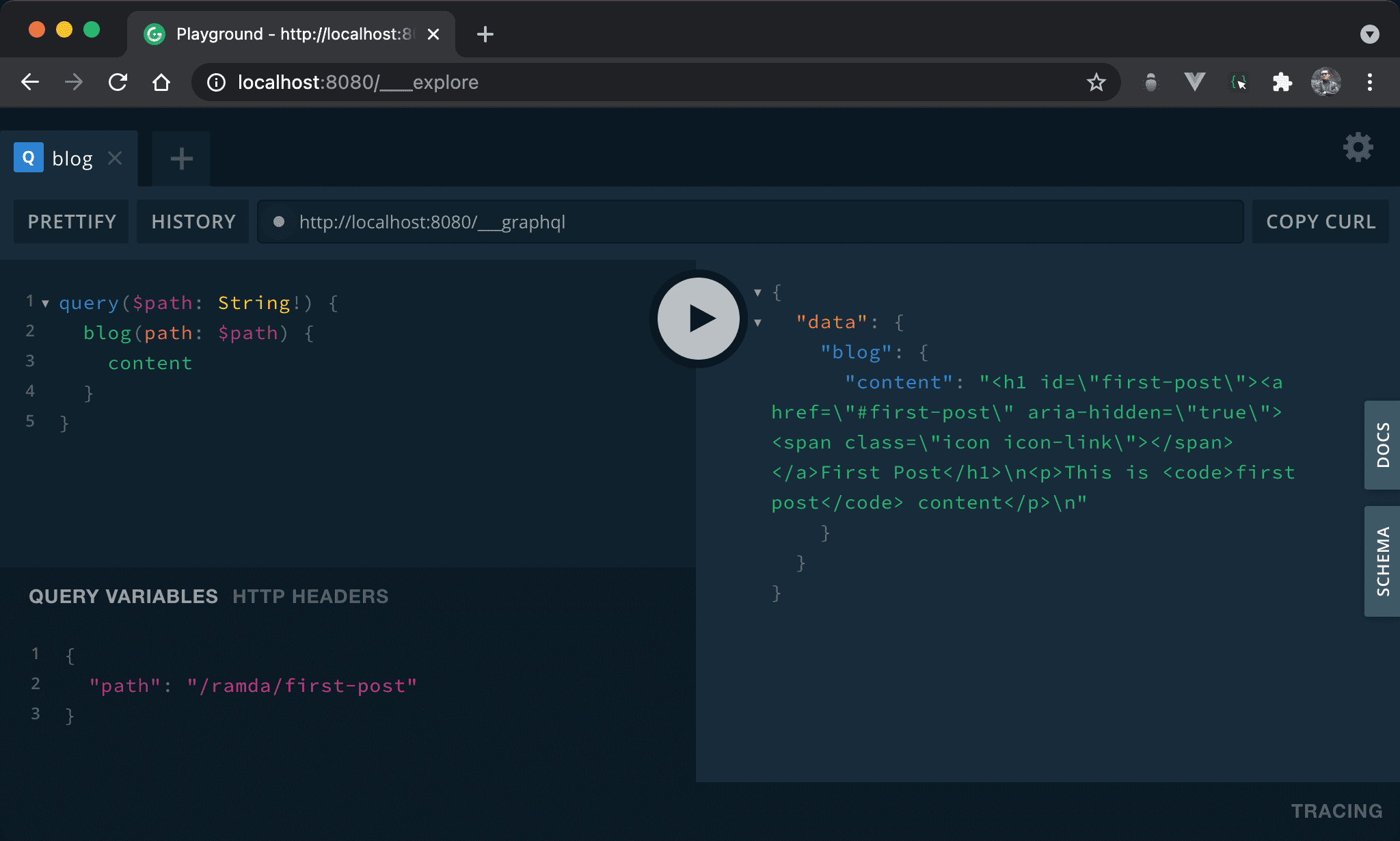Click the braces cursor extension icon

[1238, 82]
